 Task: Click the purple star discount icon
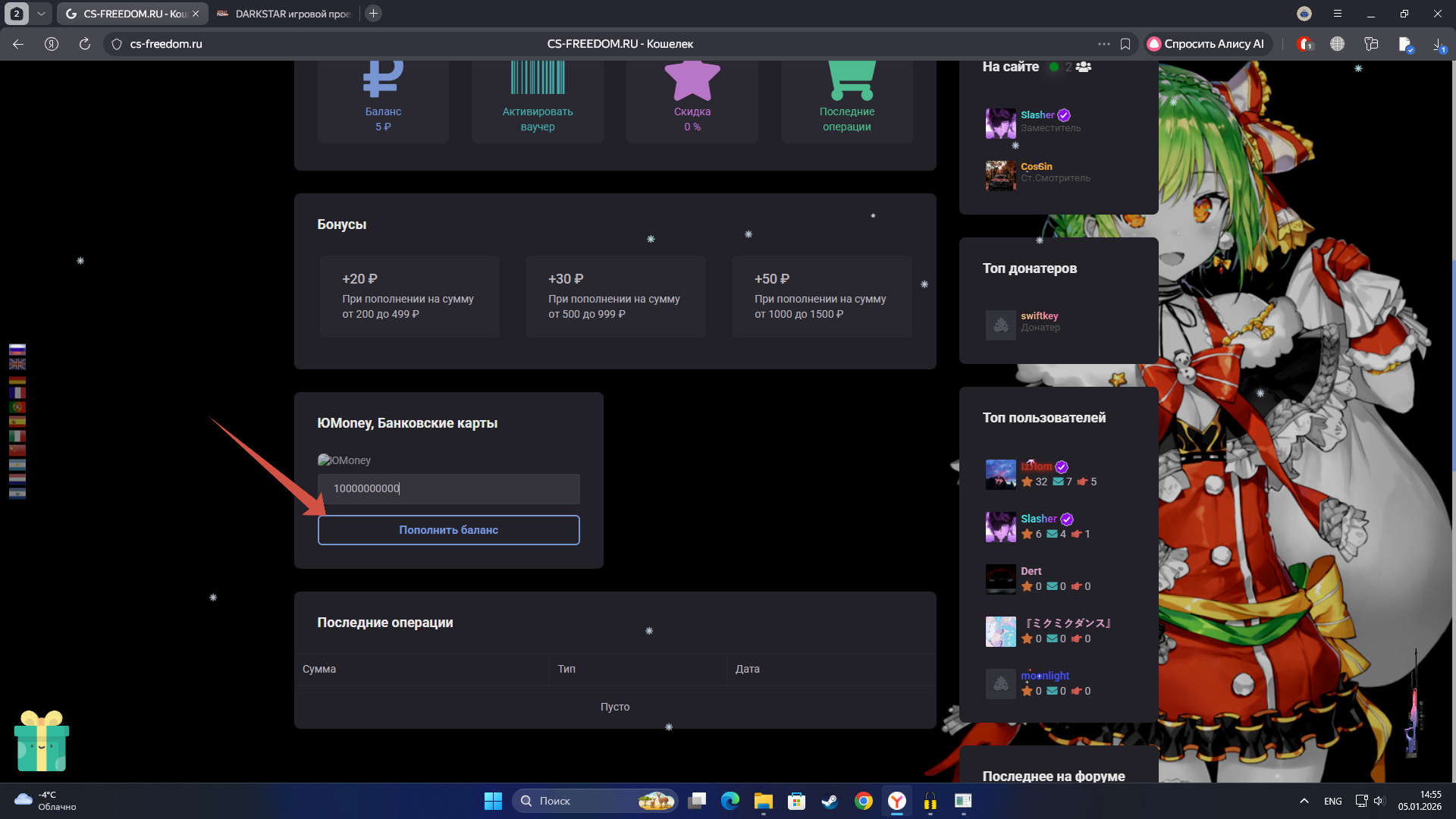point(692,80)
